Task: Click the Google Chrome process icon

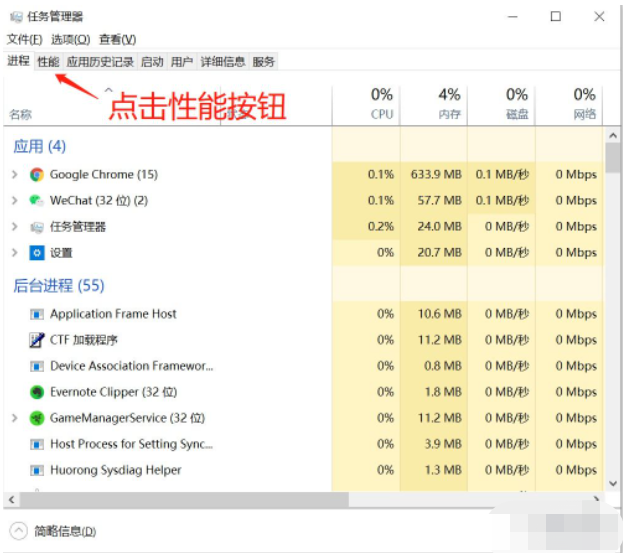Action: tap(37, 174)
